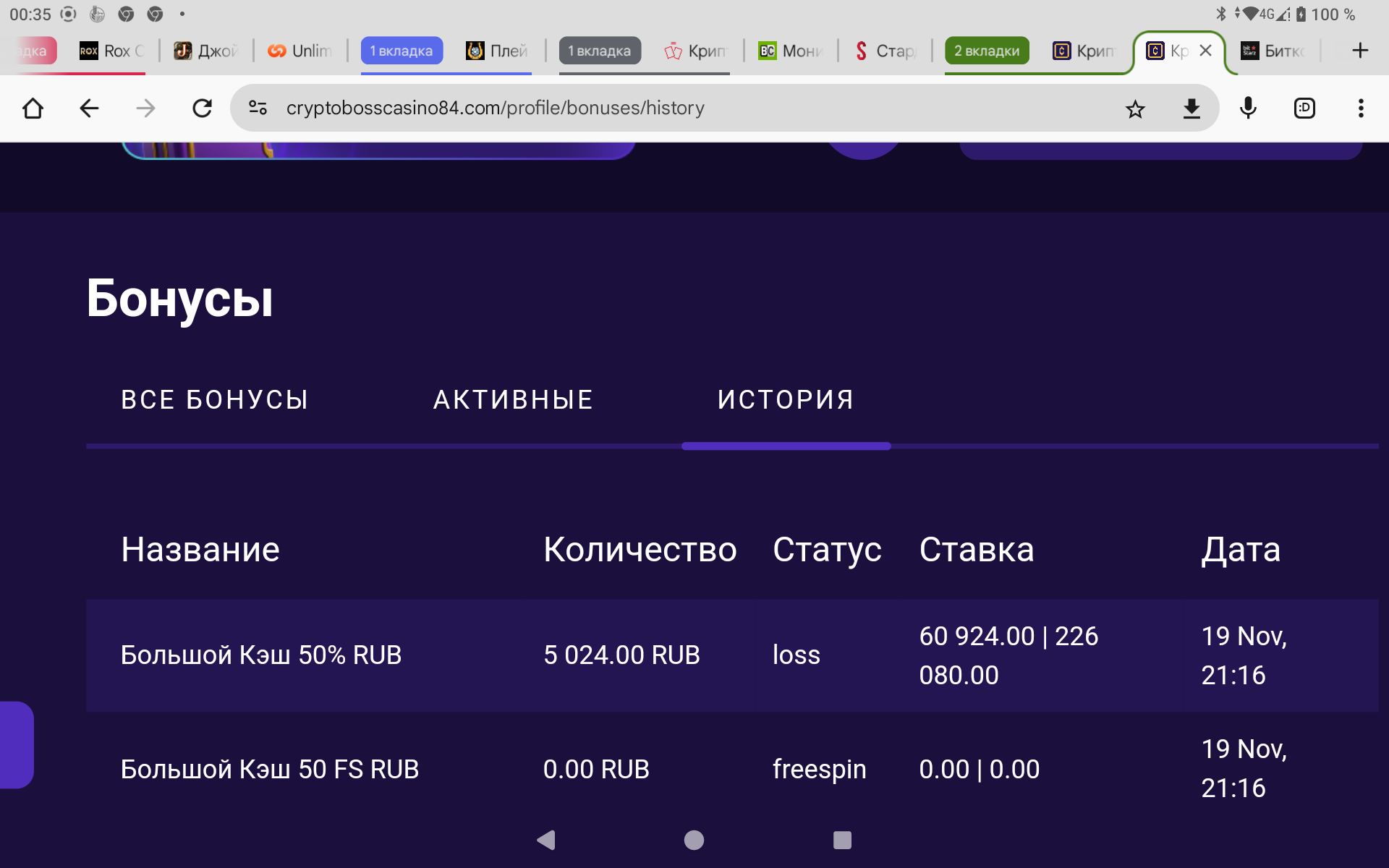Tap the Chrome home icon

[x=33, y=109]
